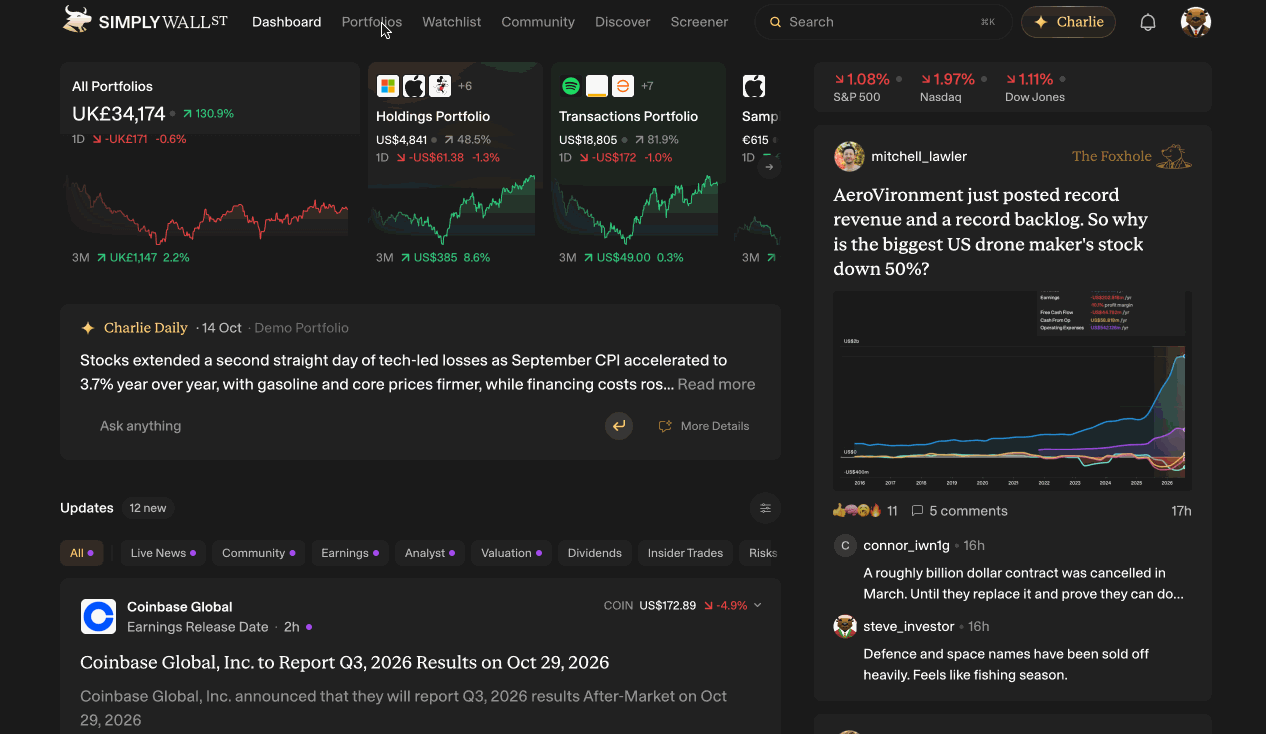Click the steve_investor username
This screenshot has width=1266, height=734.
click(908, 626)
